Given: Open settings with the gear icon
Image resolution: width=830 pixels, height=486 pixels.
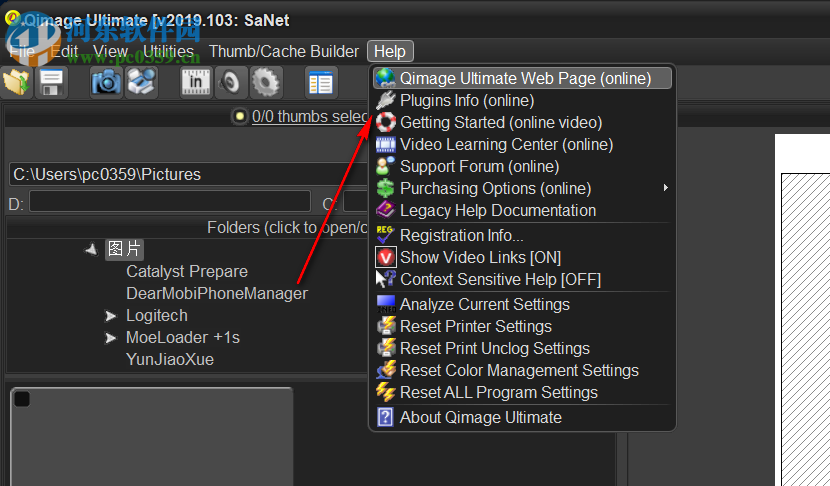Looking at the screenshot, I should pyautogui.click(x=266, y=82).
